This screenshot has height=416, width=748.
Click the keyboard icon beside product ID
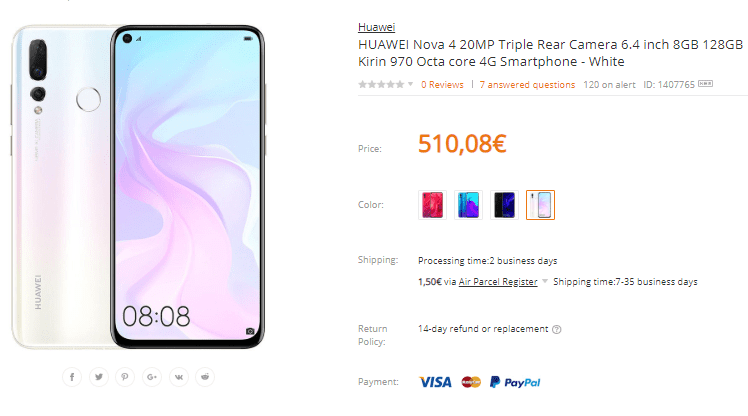point(705,84)
